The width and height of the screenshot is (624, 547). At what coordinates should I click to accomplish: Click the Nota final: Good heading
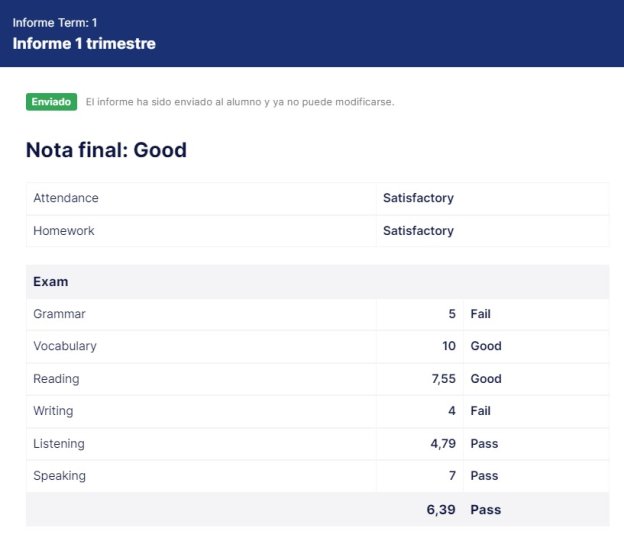pyautogui.click(x=106, y=150)
